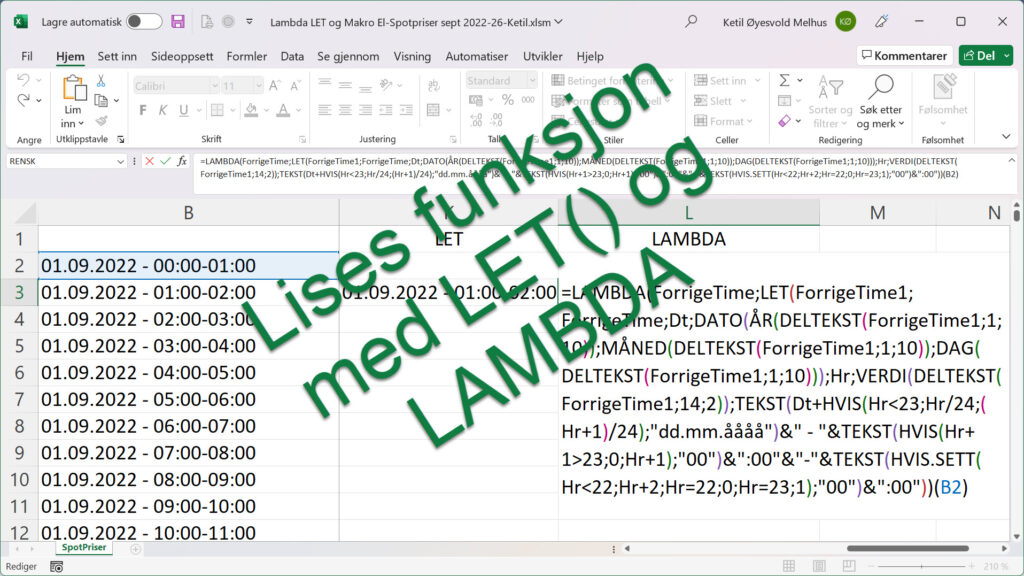Click the horizontal scrollbar thumb
The image size is (1024, 576).
coord(907,549)
